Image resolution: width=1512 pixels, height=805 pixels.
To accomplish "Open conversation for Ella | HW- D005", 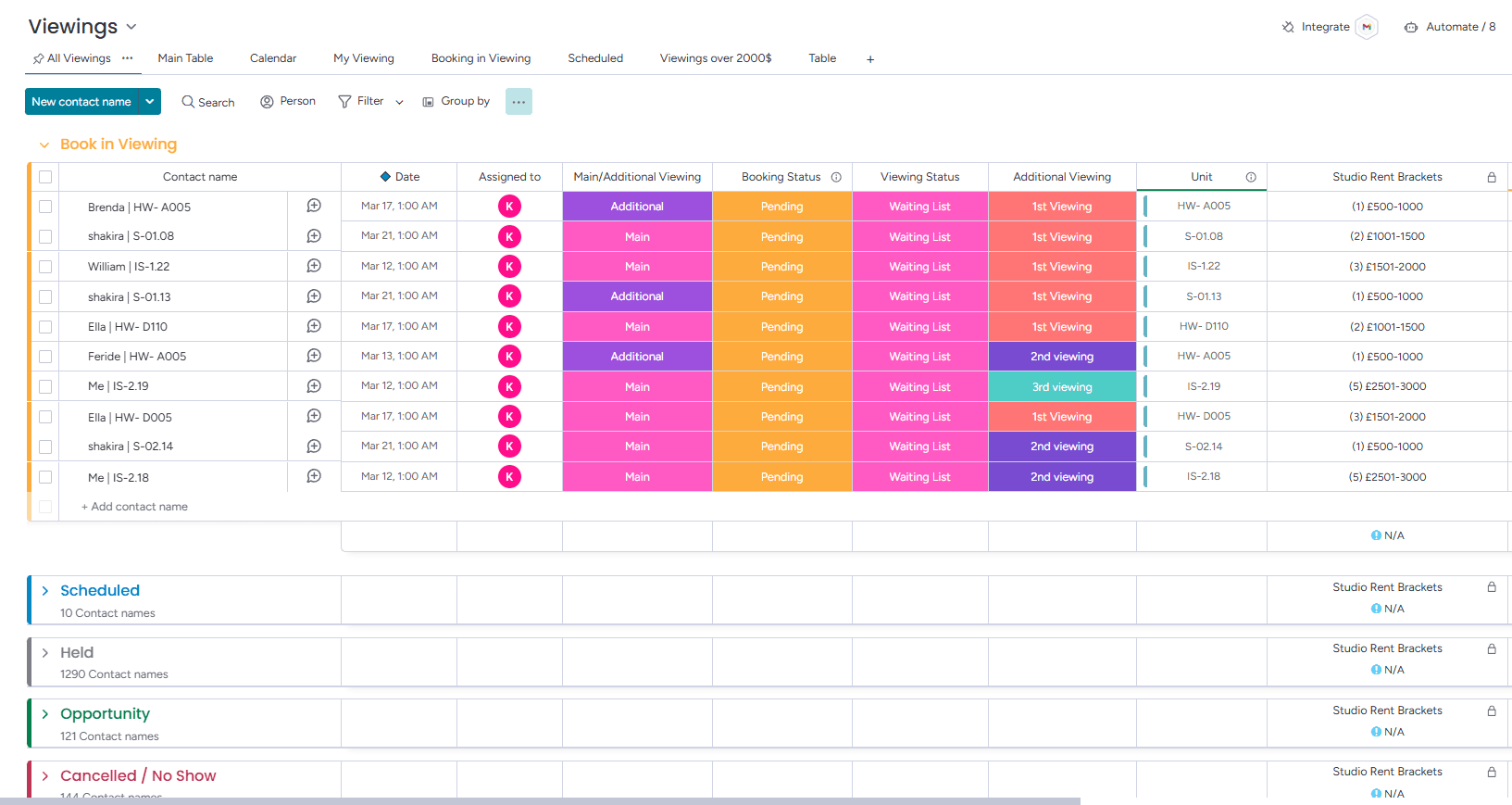I will coord(314,416).
